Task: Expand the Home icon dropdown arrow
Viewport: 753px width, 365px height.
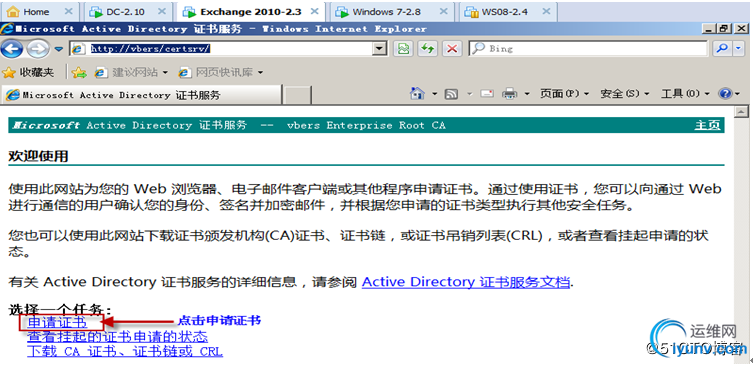Action: [x=435, y=94]
